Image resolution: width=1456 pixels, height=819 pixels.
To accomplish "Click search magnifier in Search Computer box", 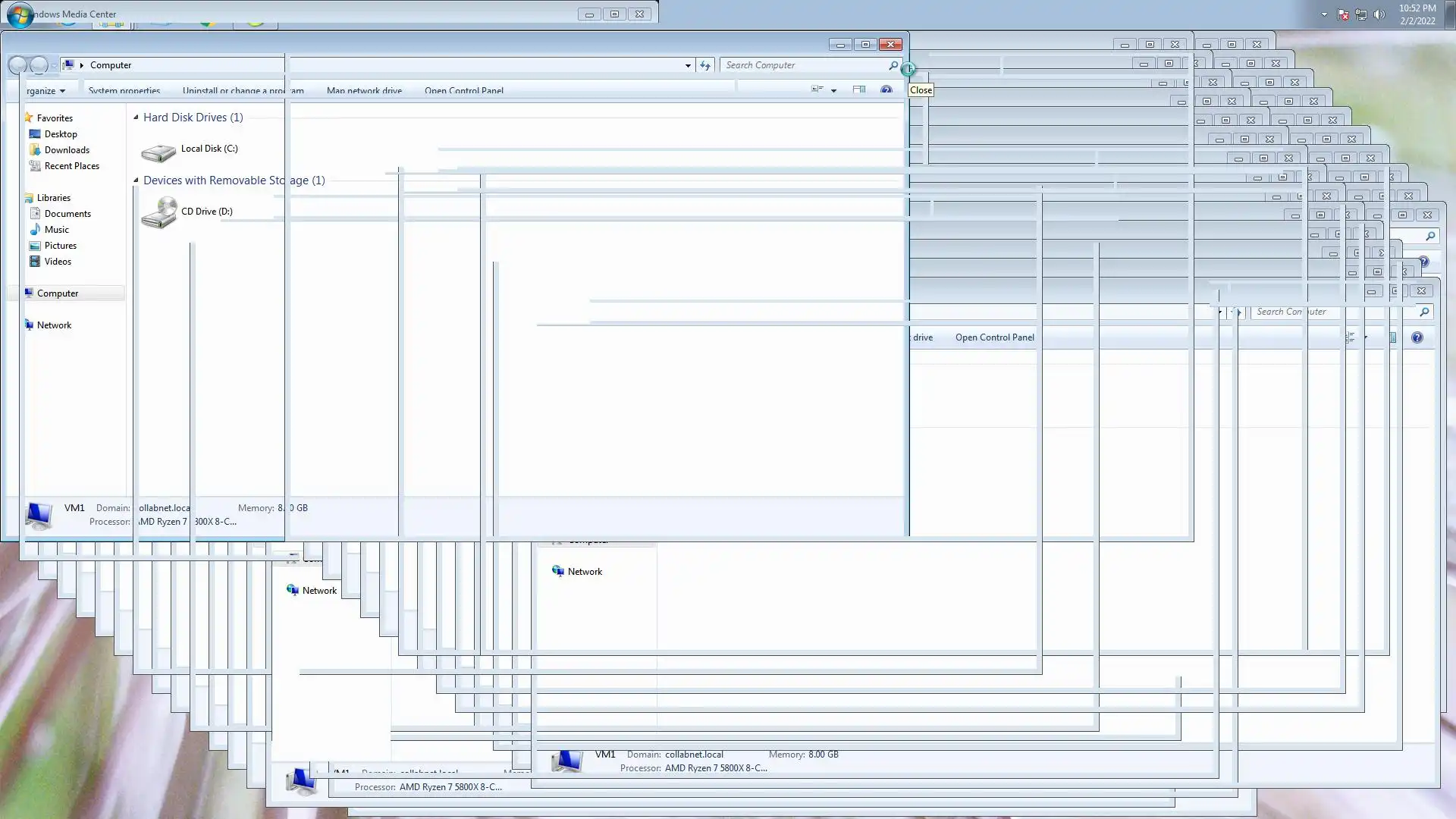I will click(893, 65).
